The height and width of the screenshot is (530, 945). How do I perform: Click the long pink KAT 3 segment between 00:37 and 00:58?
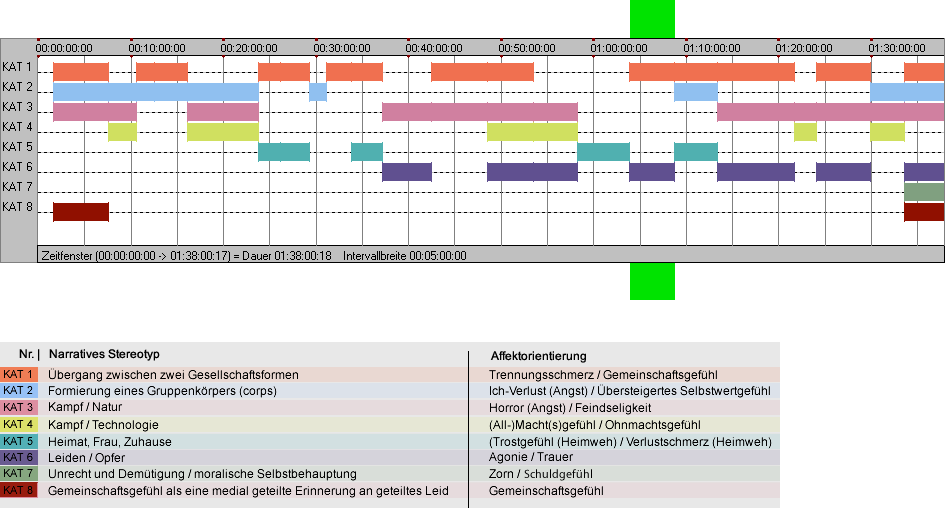480,112
